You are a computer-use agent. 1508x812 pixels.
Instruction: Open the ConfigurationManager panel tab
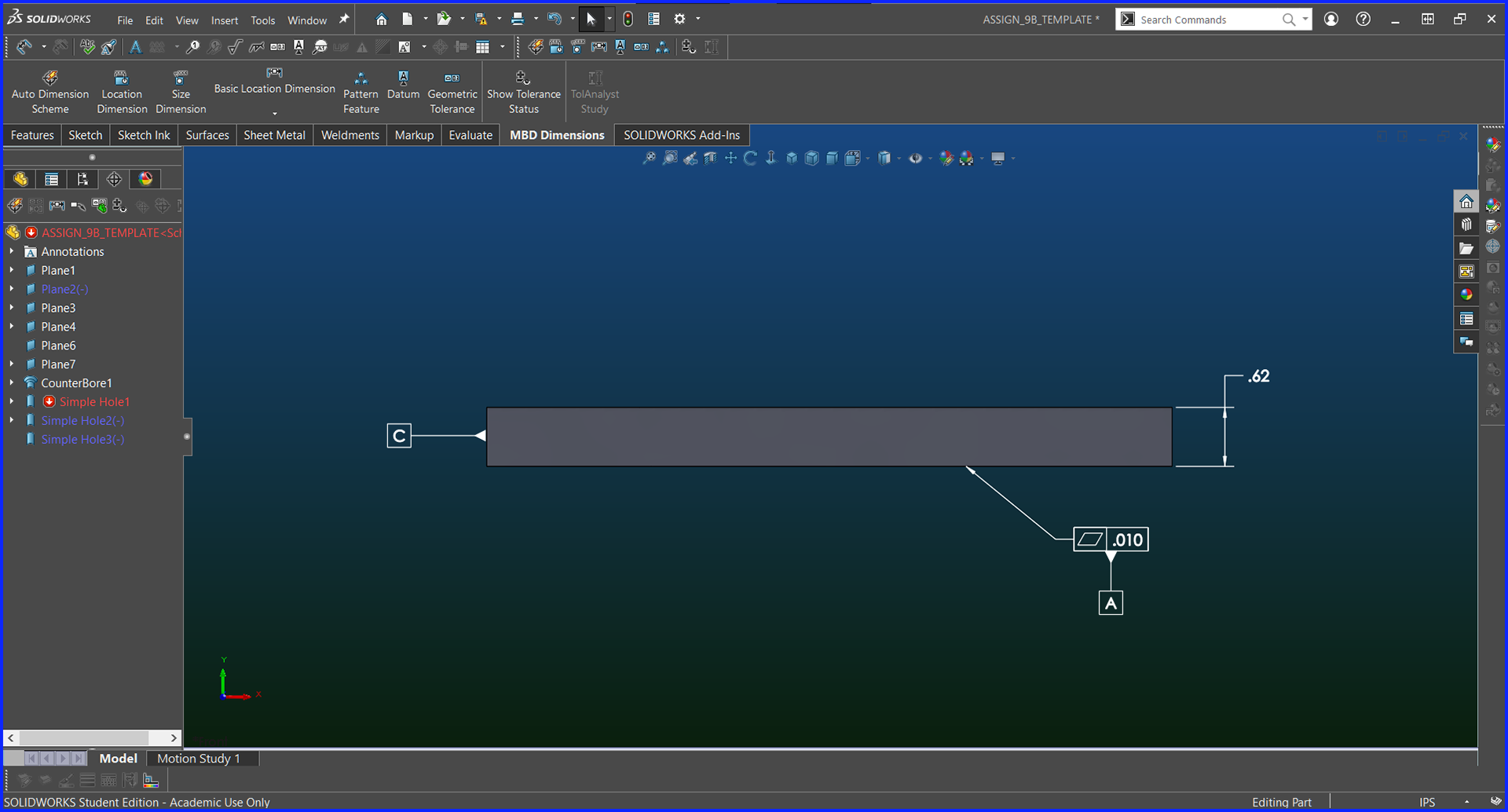point(82,179)
